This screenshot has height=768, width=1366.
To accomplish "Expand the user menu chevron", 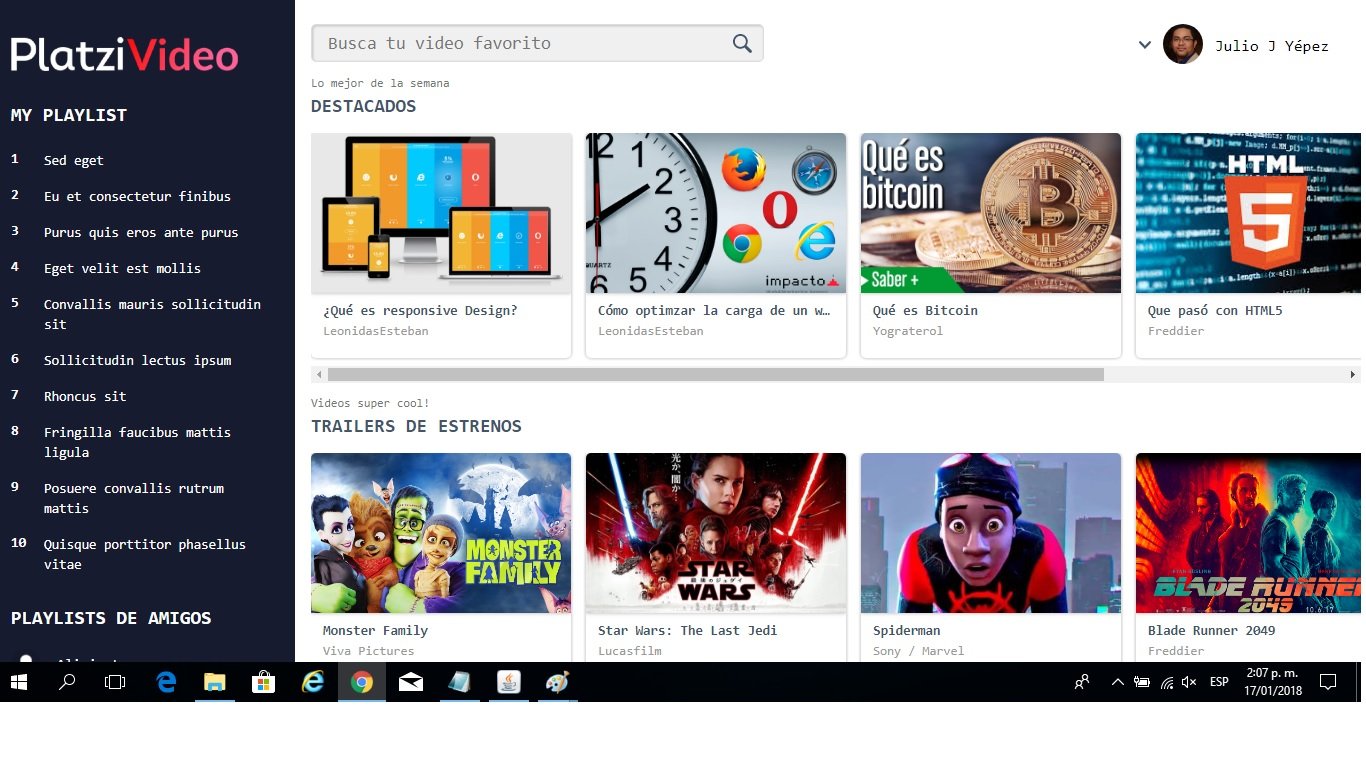I will (x=1145, y=45).
